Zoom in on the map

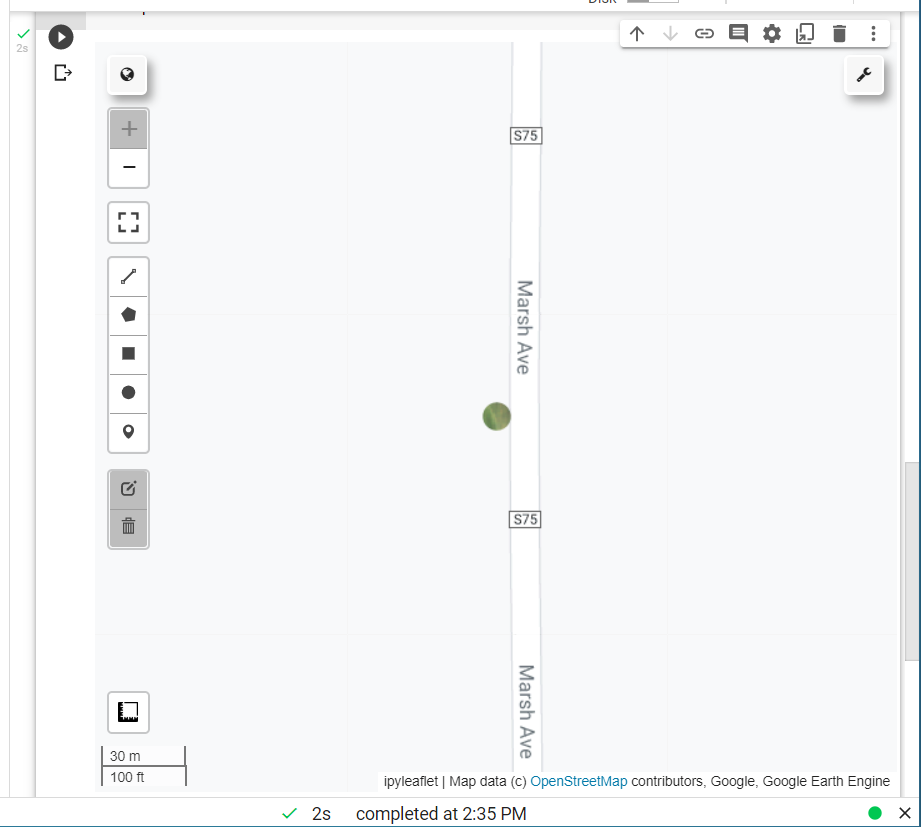point(129,129)
